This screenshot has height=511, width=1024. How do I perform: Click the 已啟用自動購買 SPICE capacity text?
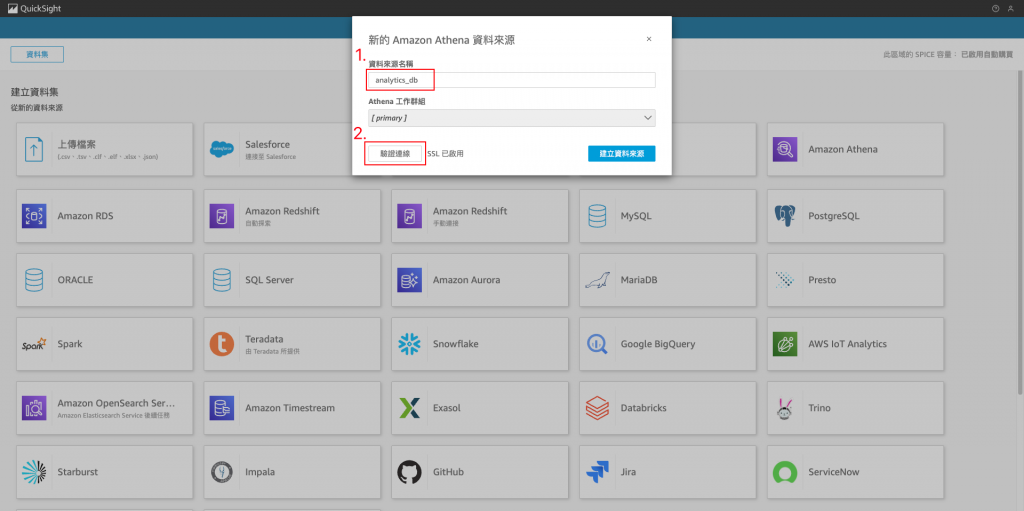pos(987,54)
